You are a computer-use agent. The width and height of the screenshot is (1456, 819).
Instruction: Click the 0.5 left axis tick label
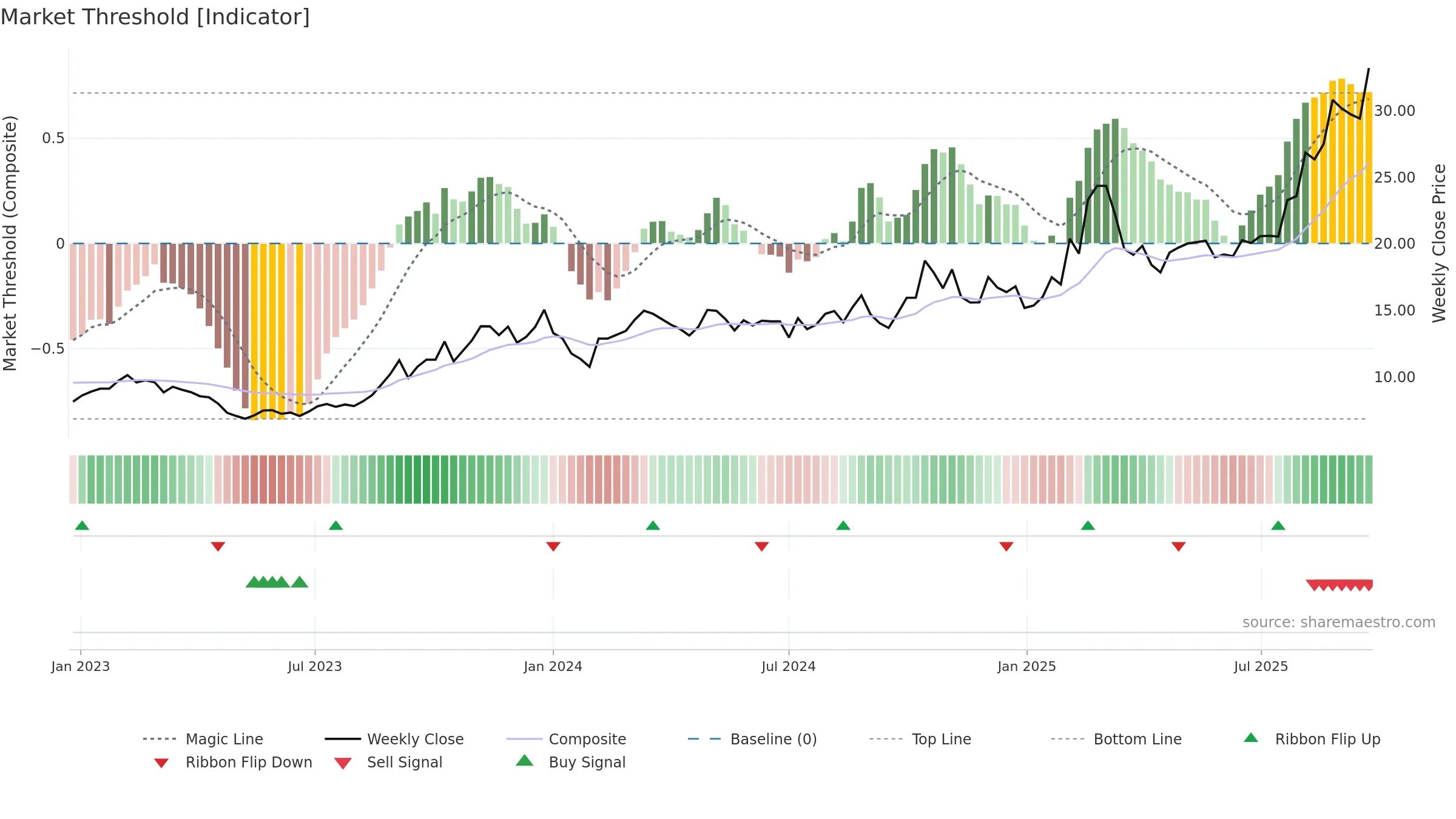coord(53,138)
